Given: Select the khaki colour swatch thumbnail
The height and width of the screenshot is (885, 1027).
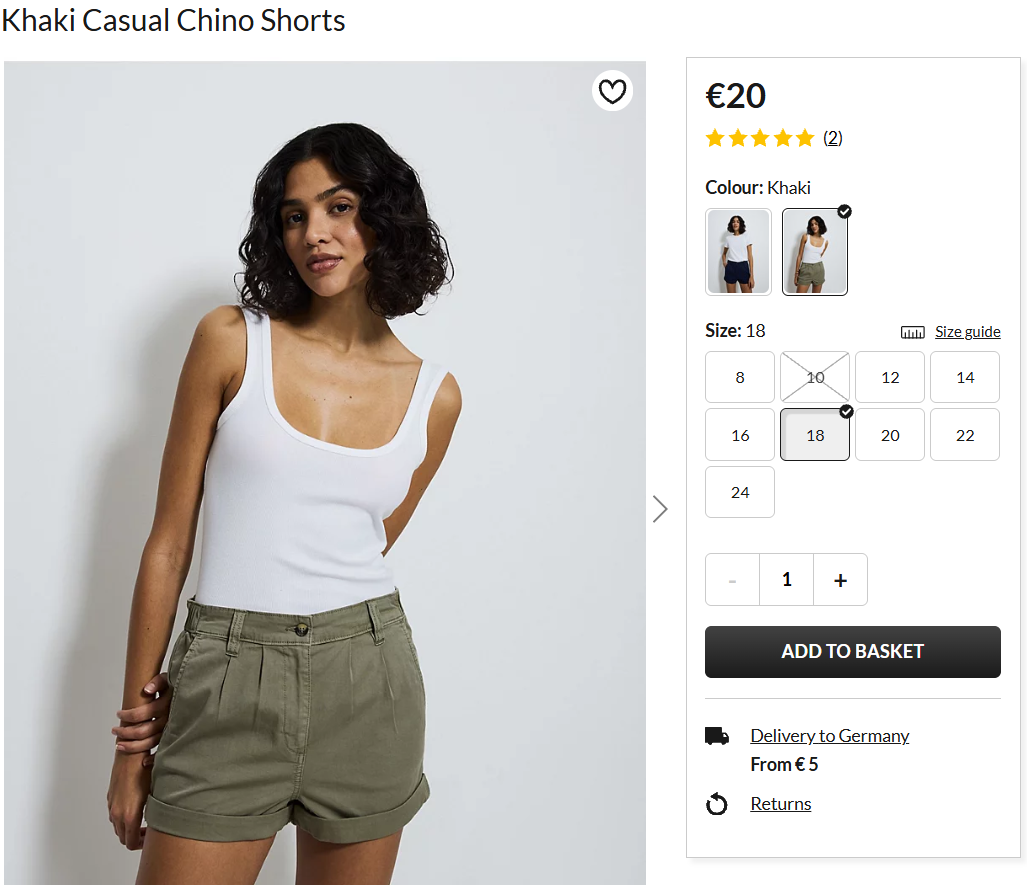Looking at the screenshot, I should point(814,252).
